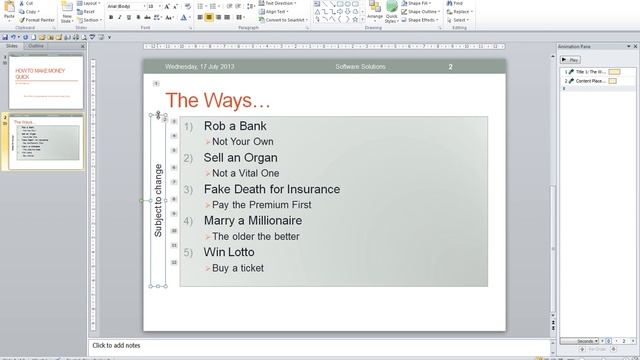Toggle strikethrough formatting
The image size is (640, 360).
tap(147, 17)
